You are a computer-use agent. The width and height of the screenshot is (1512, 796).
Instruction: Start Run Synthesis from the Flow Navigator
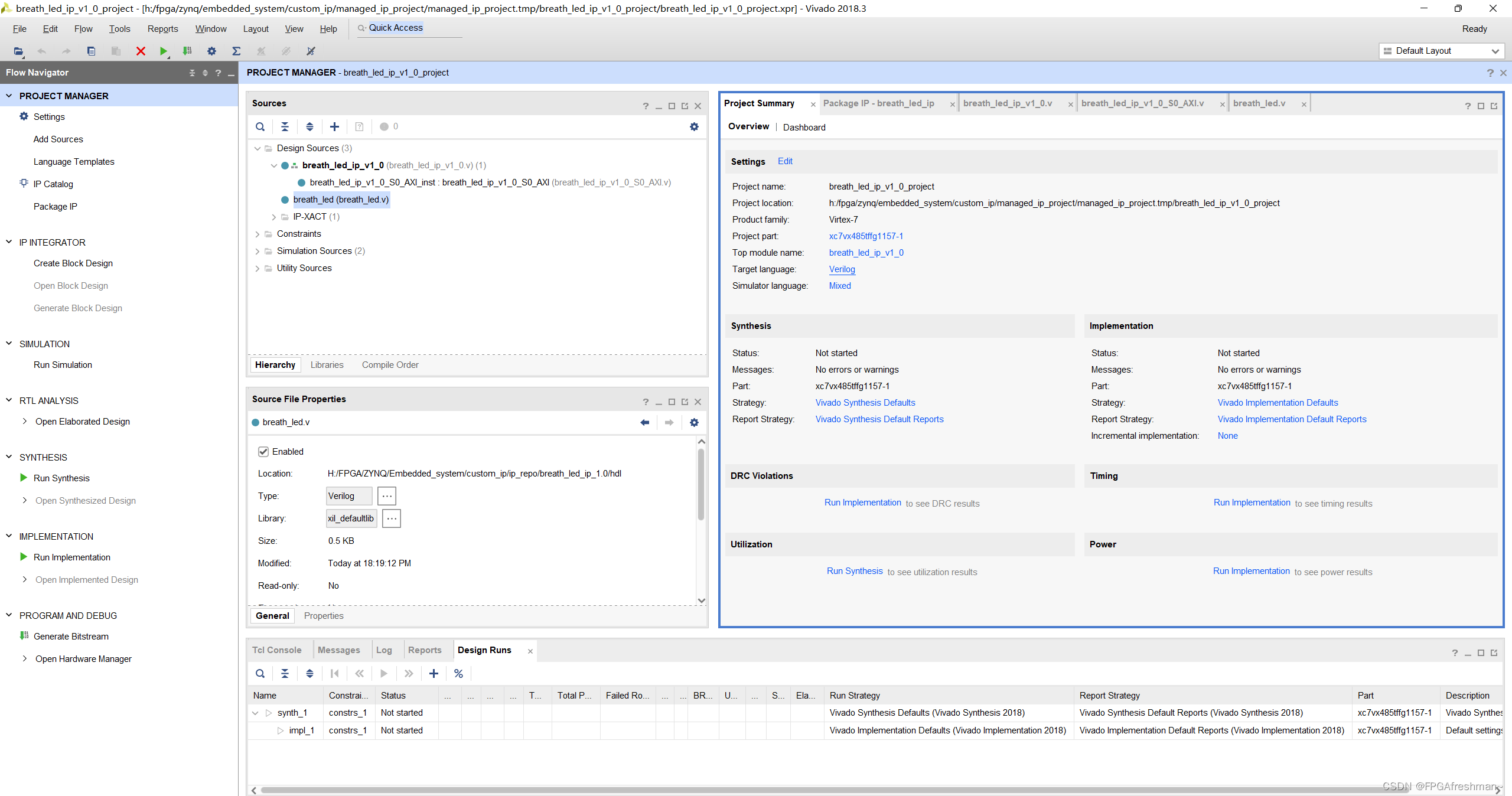[62, 478]
